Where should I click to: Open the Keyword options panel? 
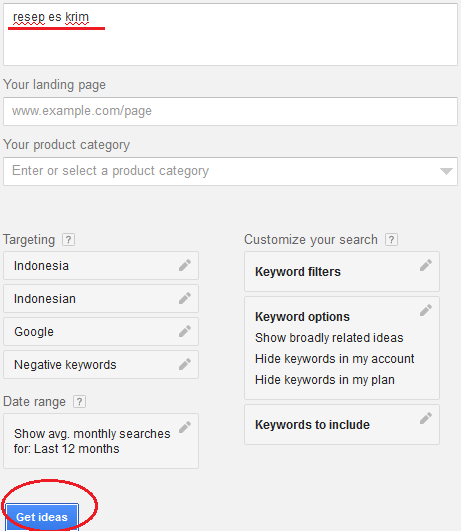click(x=342, y=348)
